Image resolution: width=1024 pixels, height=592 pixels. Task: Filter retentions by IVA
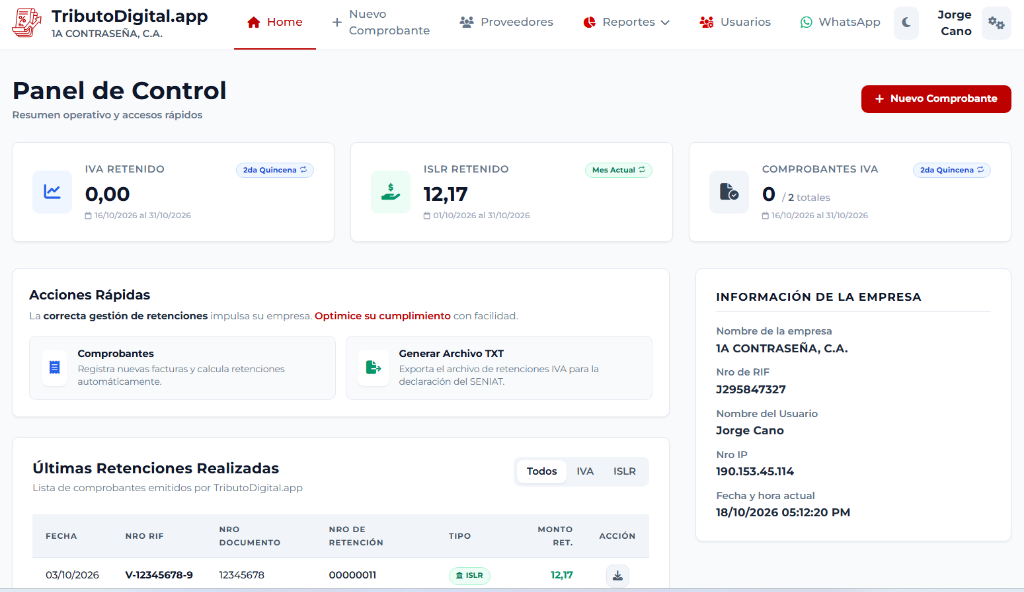pos(585,471)
